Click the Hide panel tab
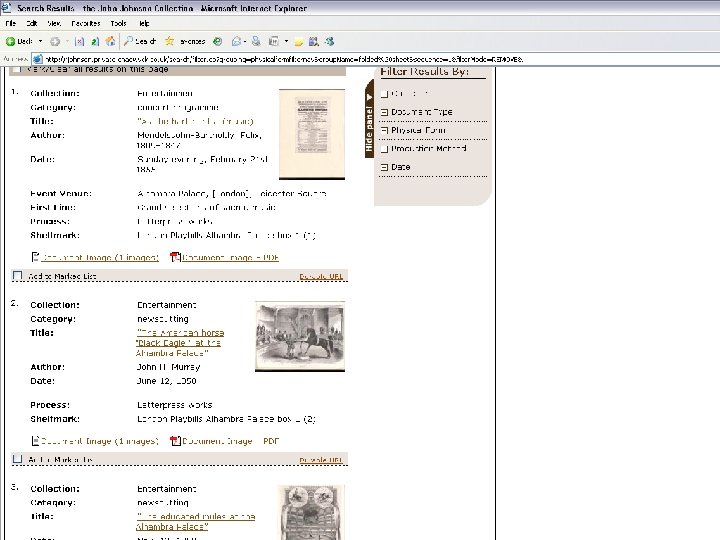720x540 pixels. tap(369, 119)
